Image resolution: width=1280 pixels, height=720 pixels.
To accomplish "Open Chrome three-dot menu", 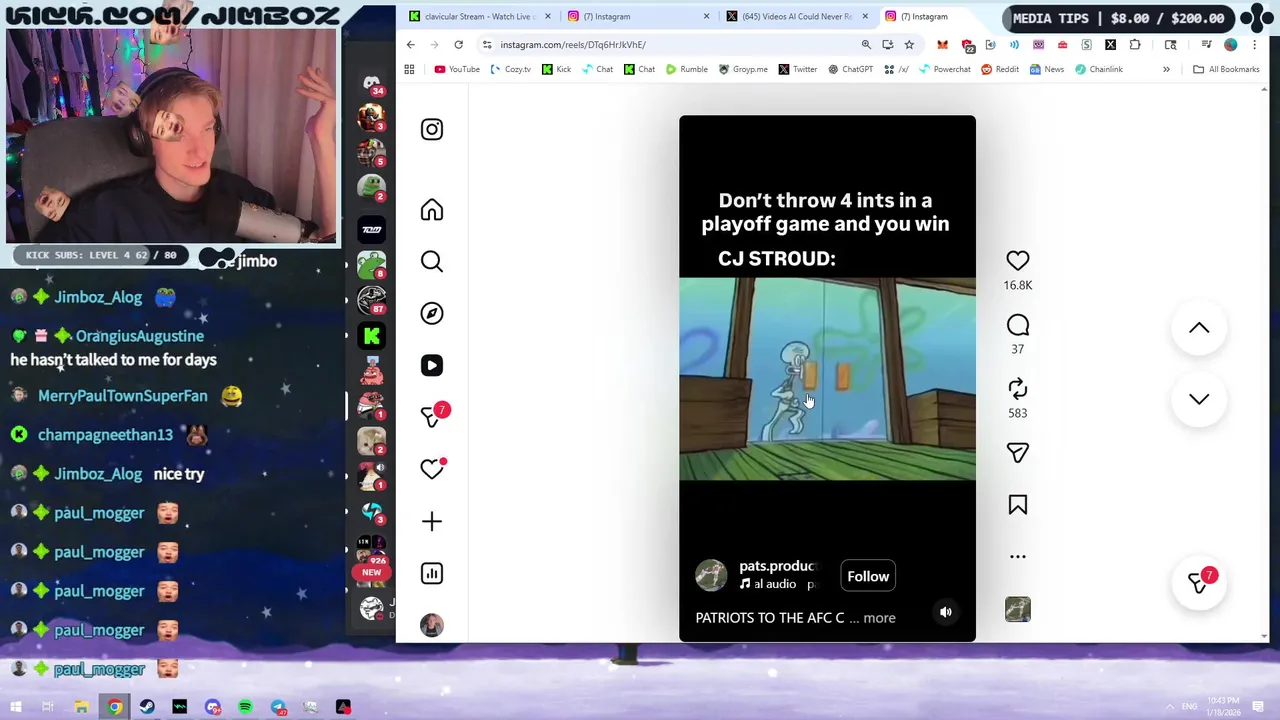I will click(1254, 44).
